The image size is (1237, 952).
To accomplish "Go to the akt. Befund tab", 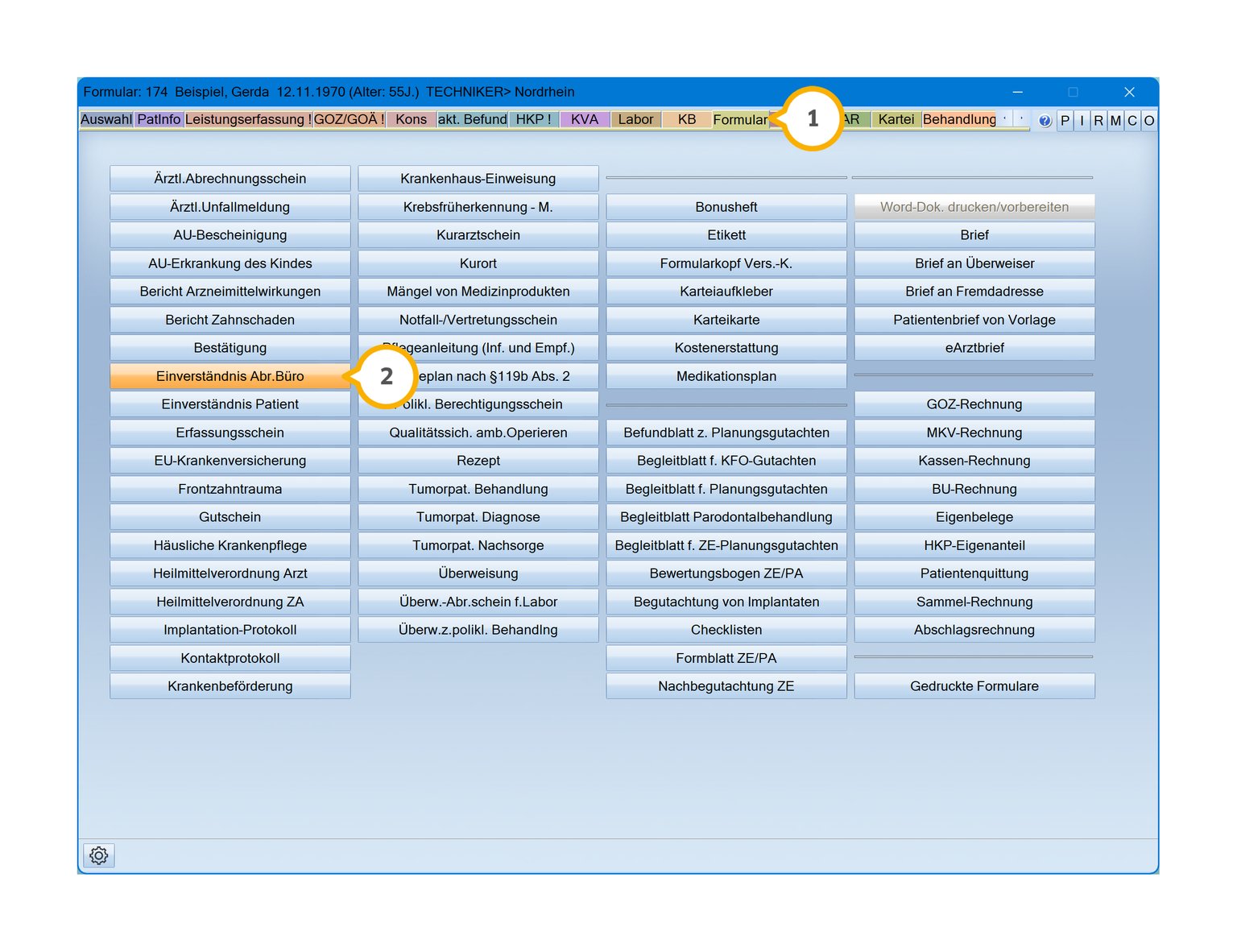I will point(472,119).
